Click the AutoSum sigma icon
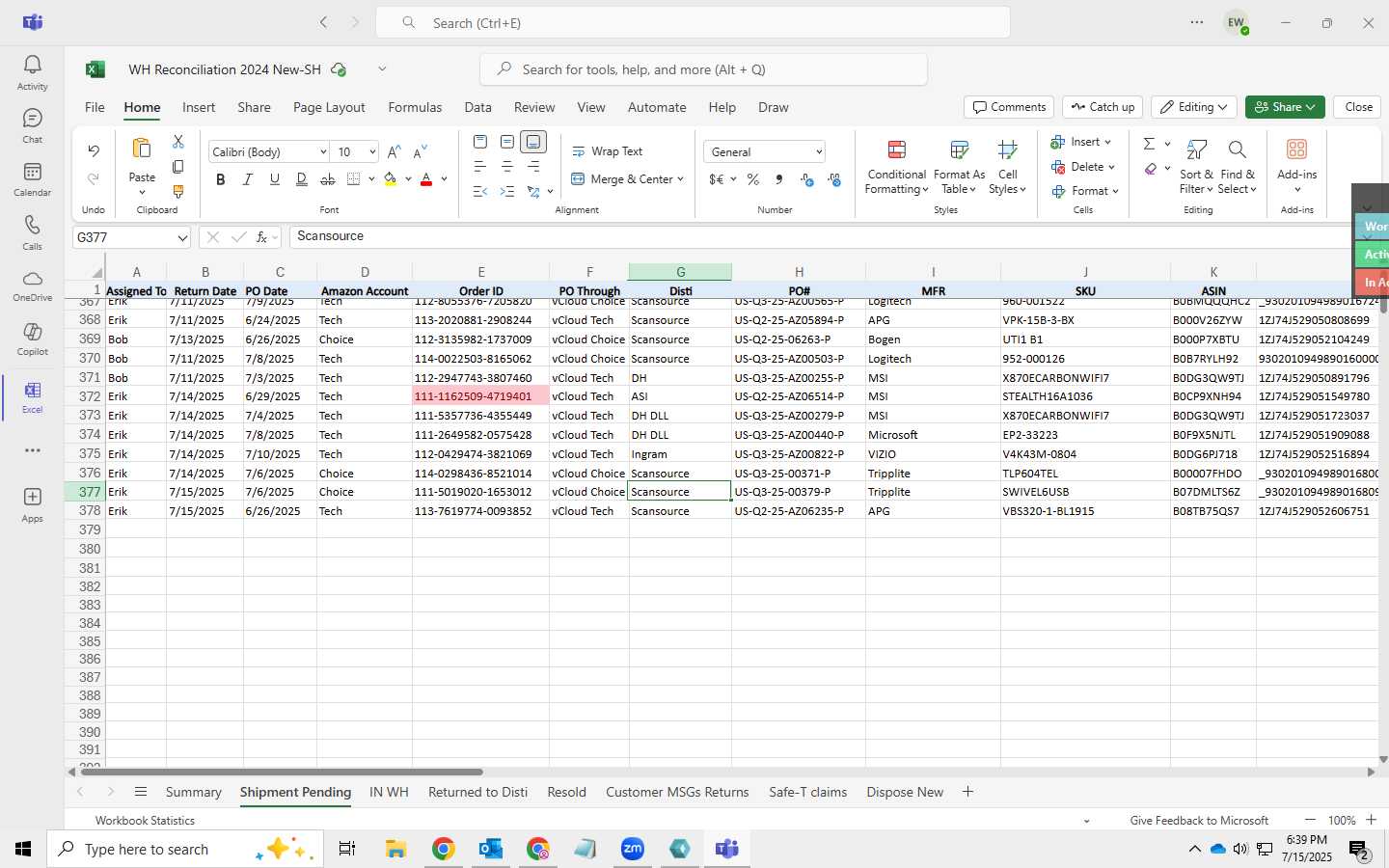1389x868 pixels. 1149,144
